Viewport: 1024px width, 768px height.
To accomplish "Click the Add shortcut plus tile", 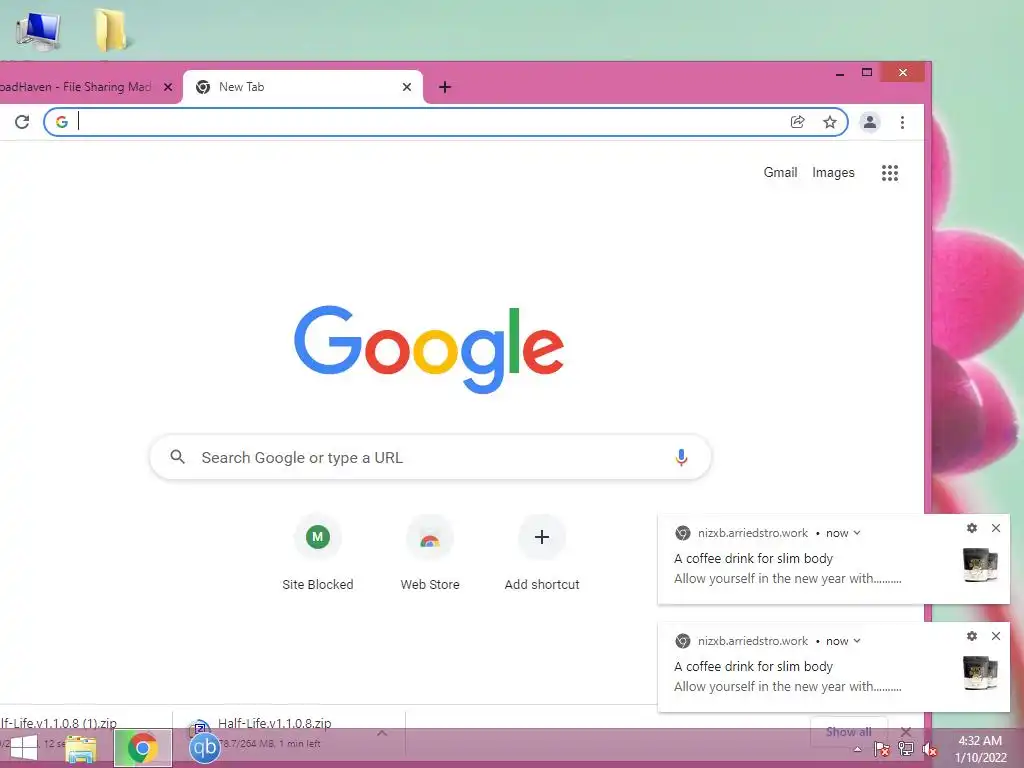I will [x=542, y=554].
